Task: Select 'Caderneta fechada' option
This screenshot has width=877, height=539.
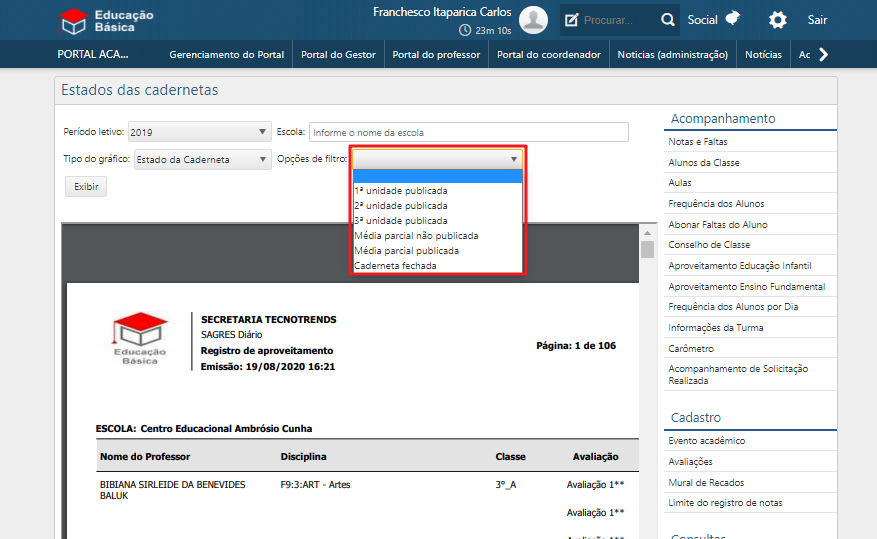Action: tap(437, 266)
